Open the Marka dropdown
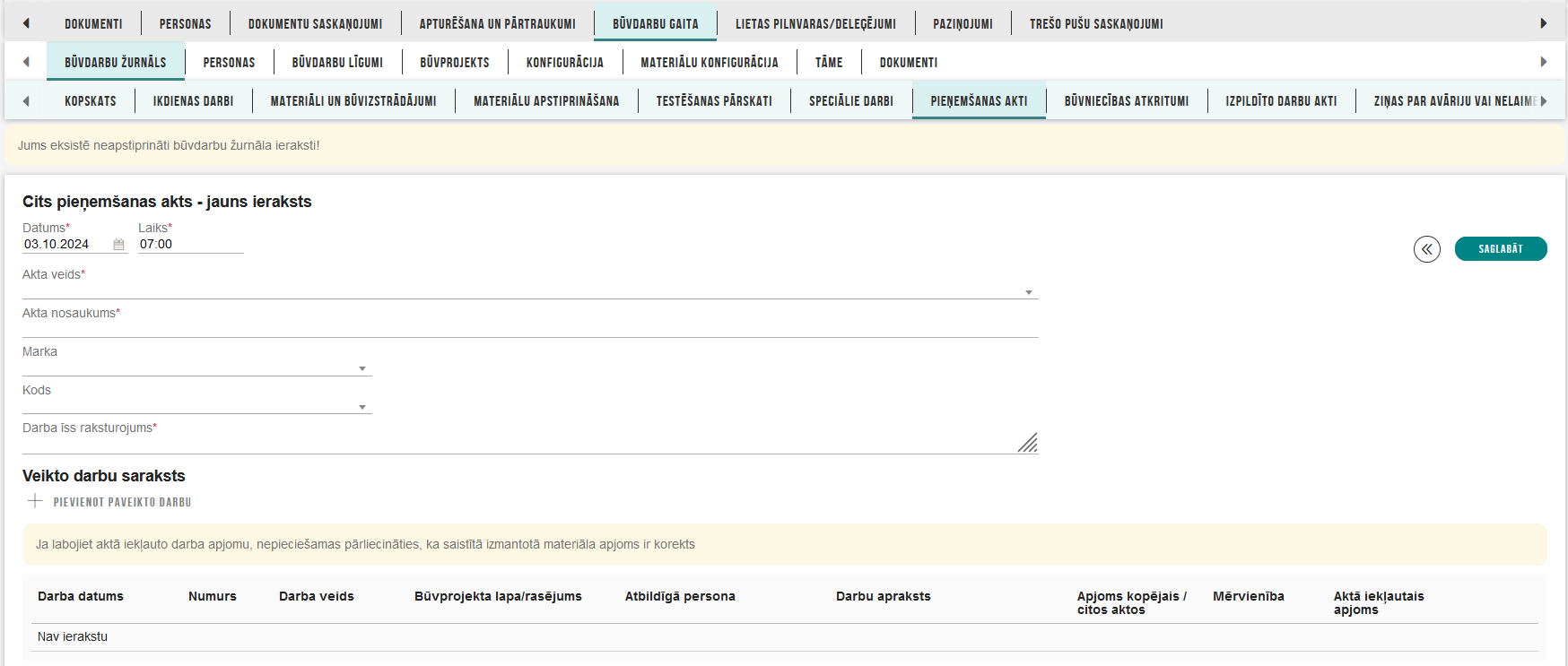 [x=362, y=368]
